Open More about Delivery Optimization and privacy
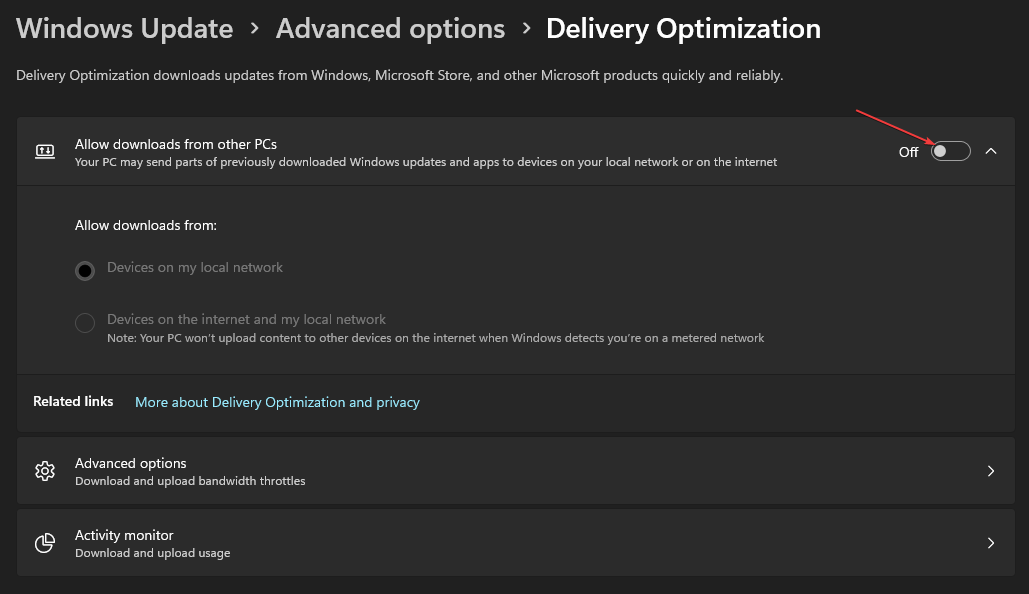1029x594 pixels. click(276, 401)
